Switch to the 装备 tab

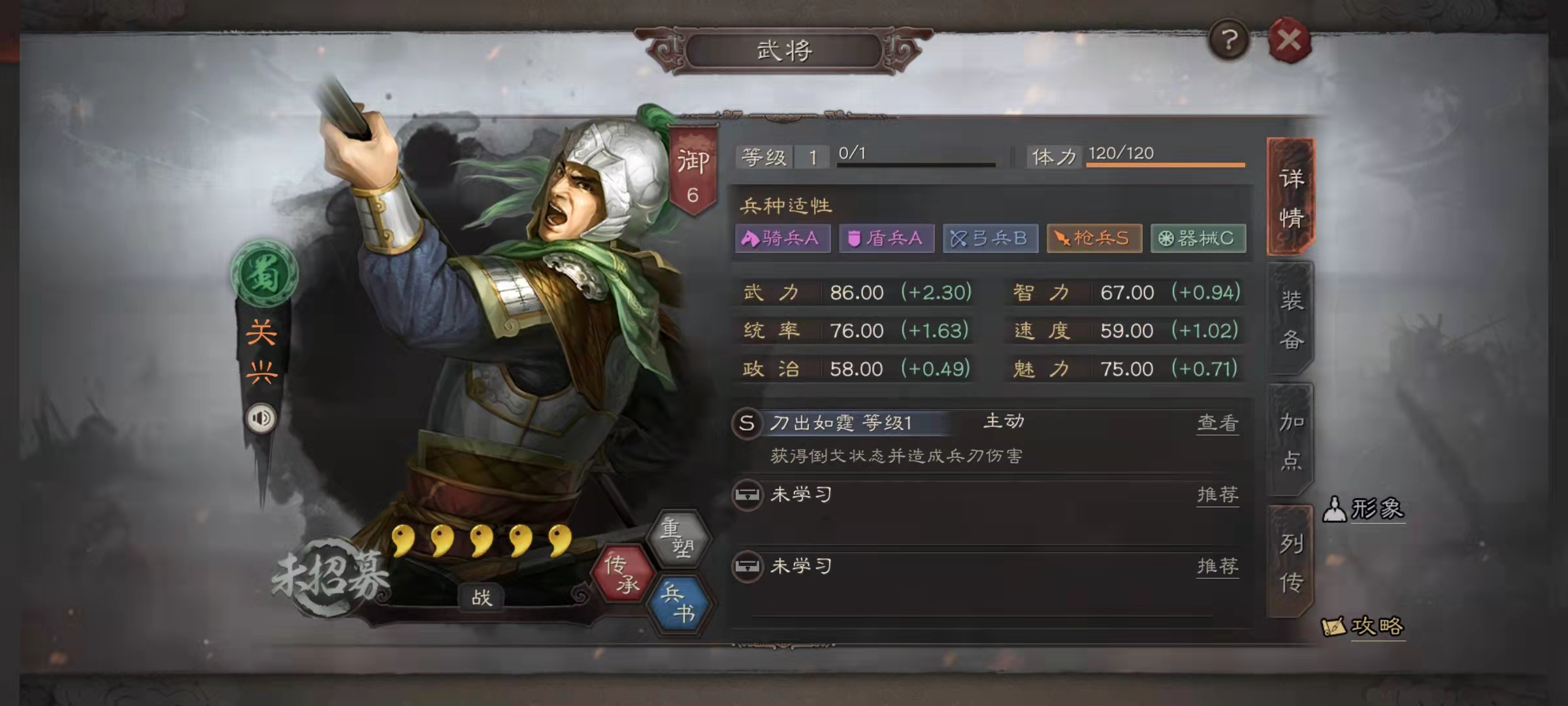tap(1291, 319)
